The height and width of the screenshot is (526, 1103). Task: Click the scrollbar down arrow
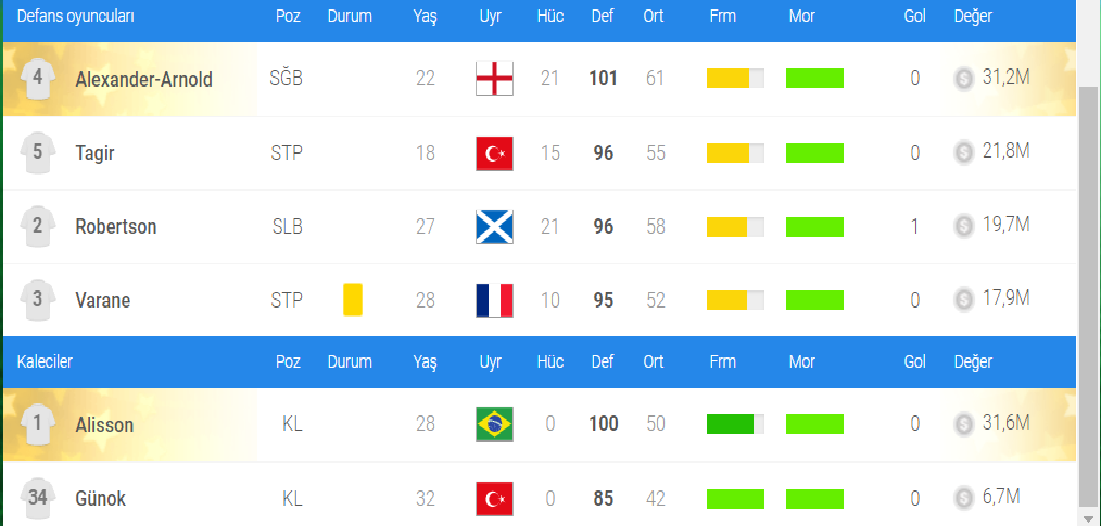pyautogui.click(x=1089, y=518)
